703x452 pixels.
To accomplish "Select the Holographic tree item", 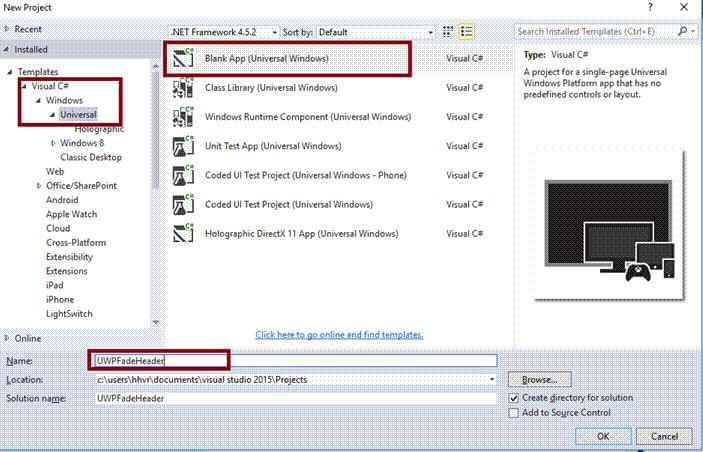I will [99, 129].
